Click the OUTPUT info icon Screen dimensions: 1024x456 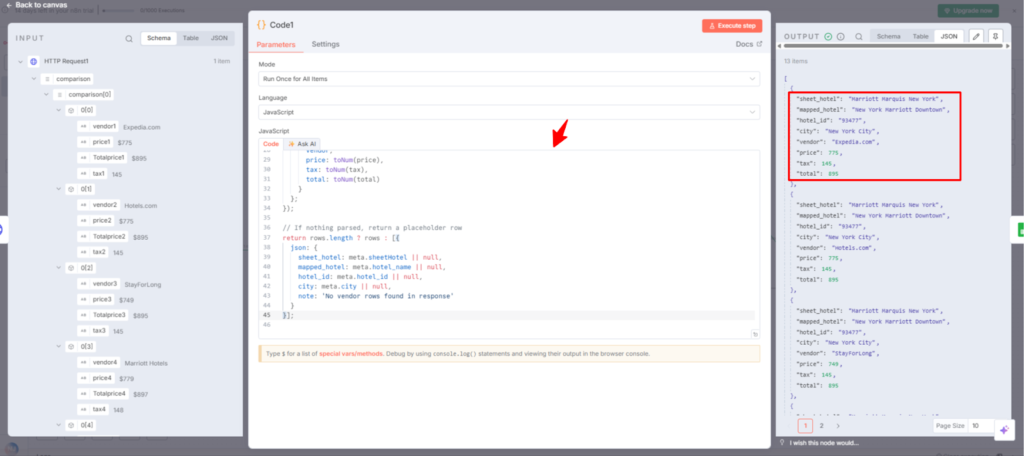tap(840, 37)
